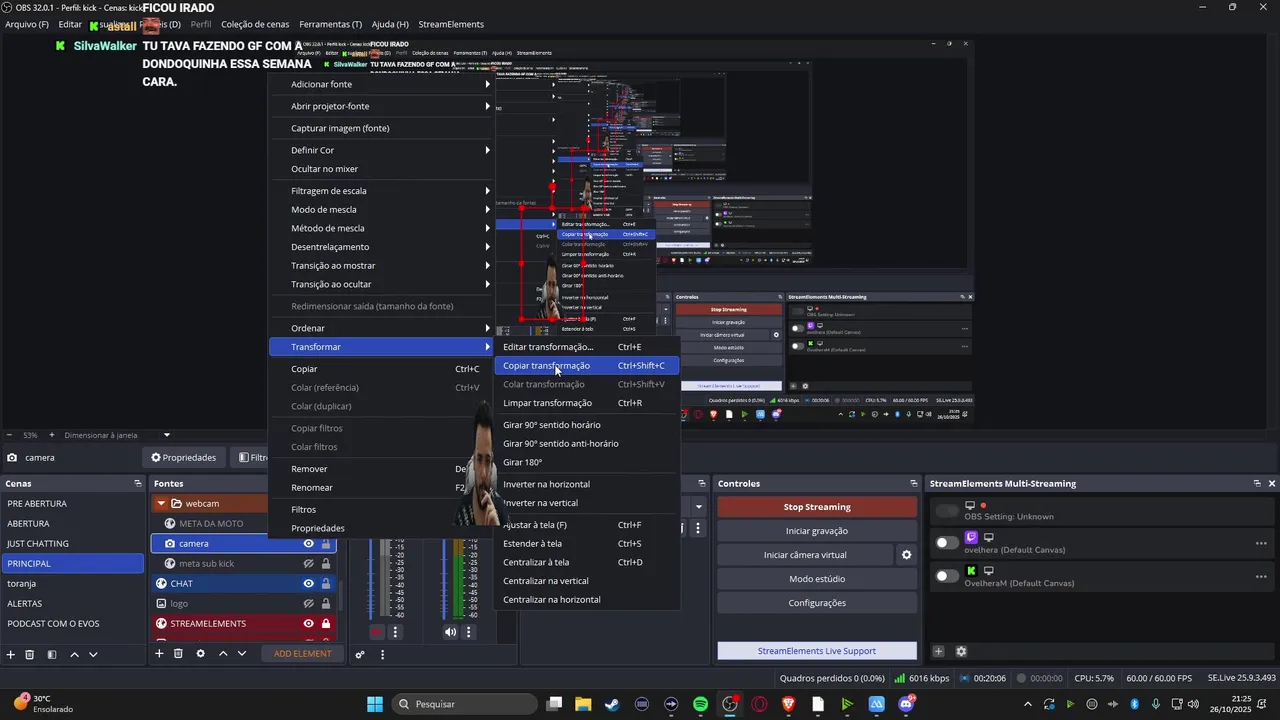Unlock the STREAMELEMENTS source
This screenshot has width=1280, height=720.
click(x=325, y=623)
